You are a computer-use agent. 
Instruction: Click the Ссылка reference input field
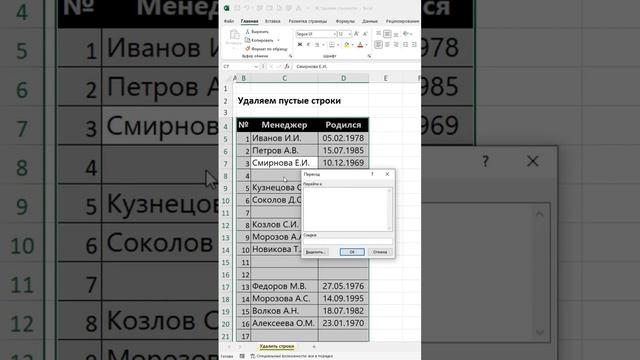click(348, 242)
